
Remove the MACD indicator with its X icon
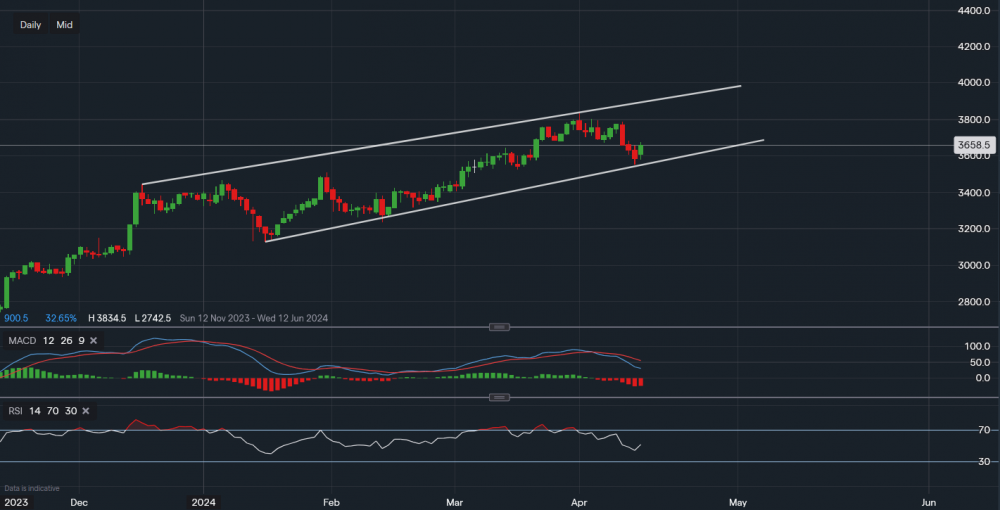tap(93, 341)
